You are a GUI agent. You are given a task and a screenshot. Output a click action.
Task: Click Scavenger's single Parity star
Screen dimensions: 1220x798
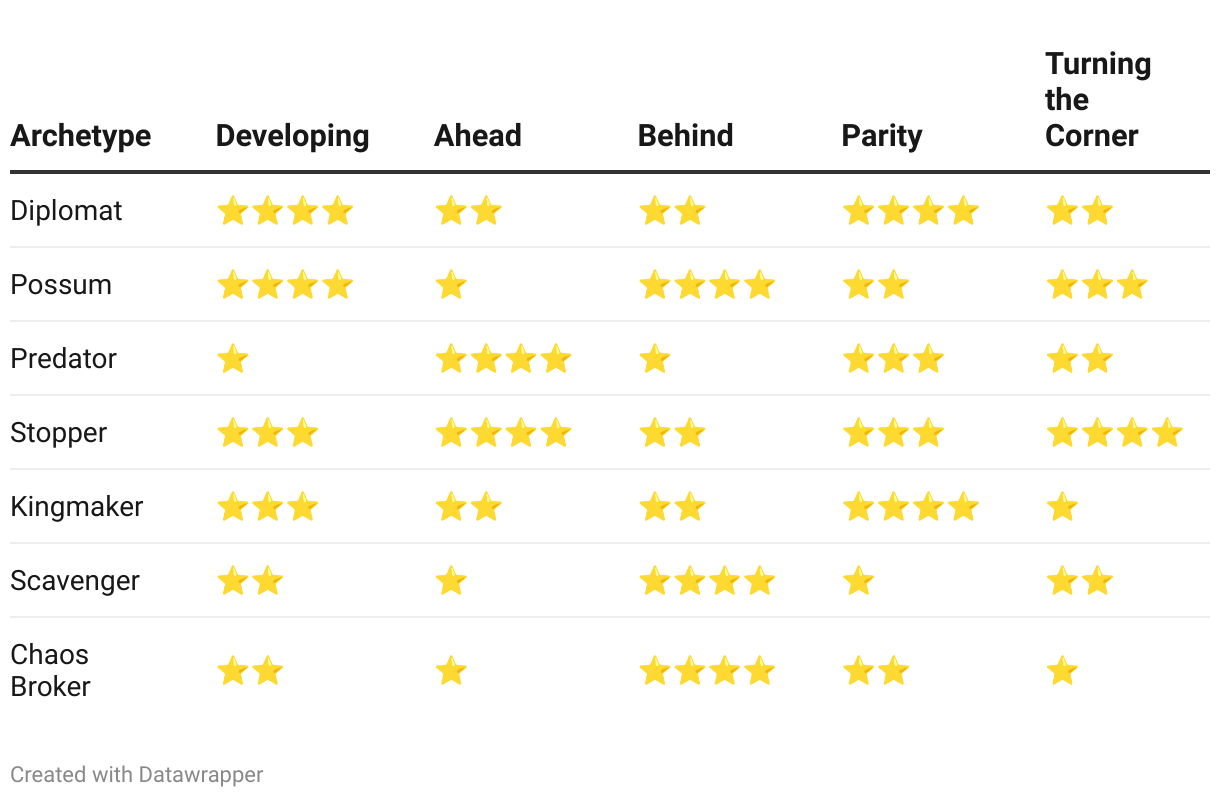coord(859,581)
